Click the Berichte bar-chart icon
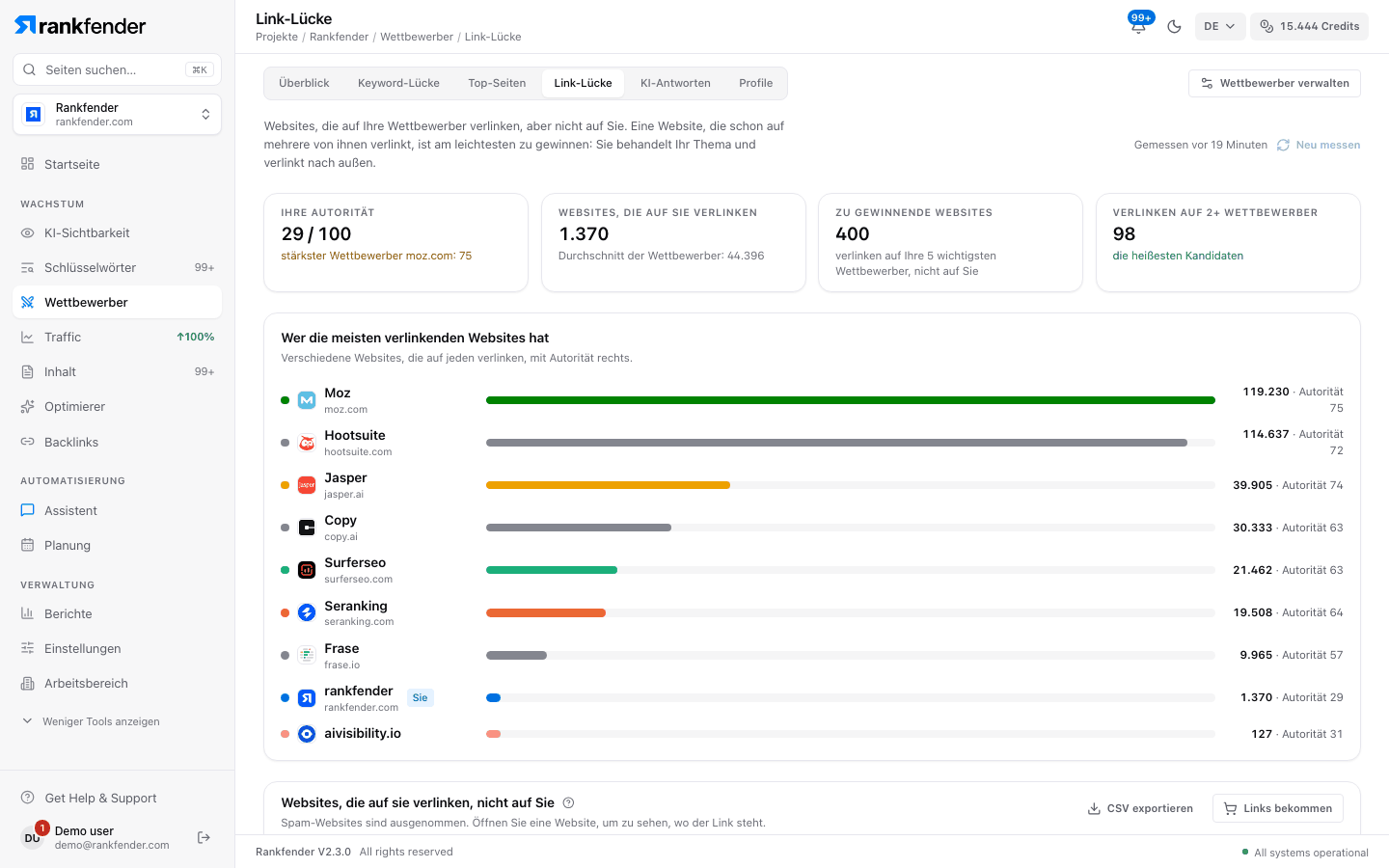1389x868 pixels. (x=27, y=613)
